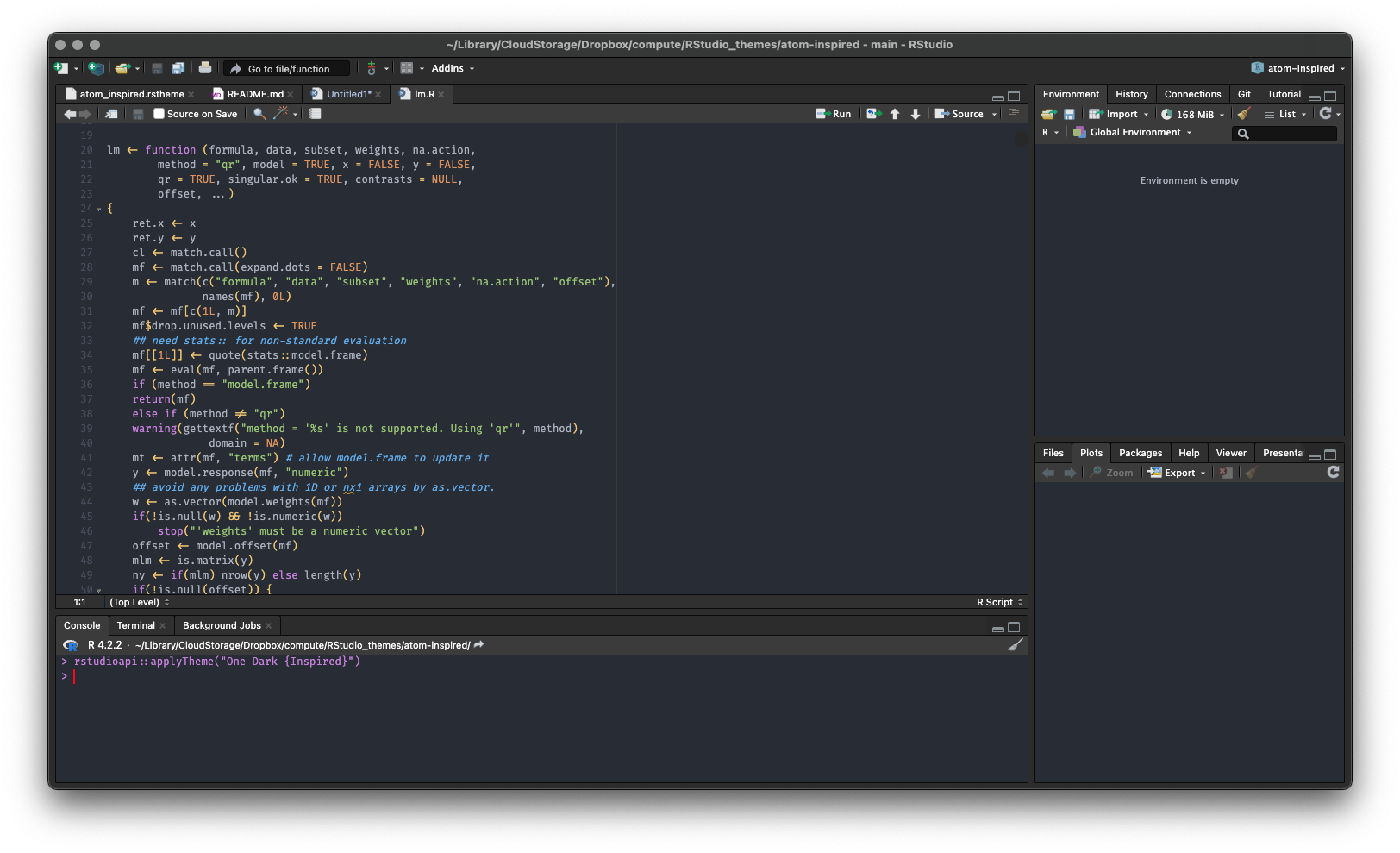Click the compile report notebook icon
The height and width of the screenshot is (853, 1400).
point(316,114)
